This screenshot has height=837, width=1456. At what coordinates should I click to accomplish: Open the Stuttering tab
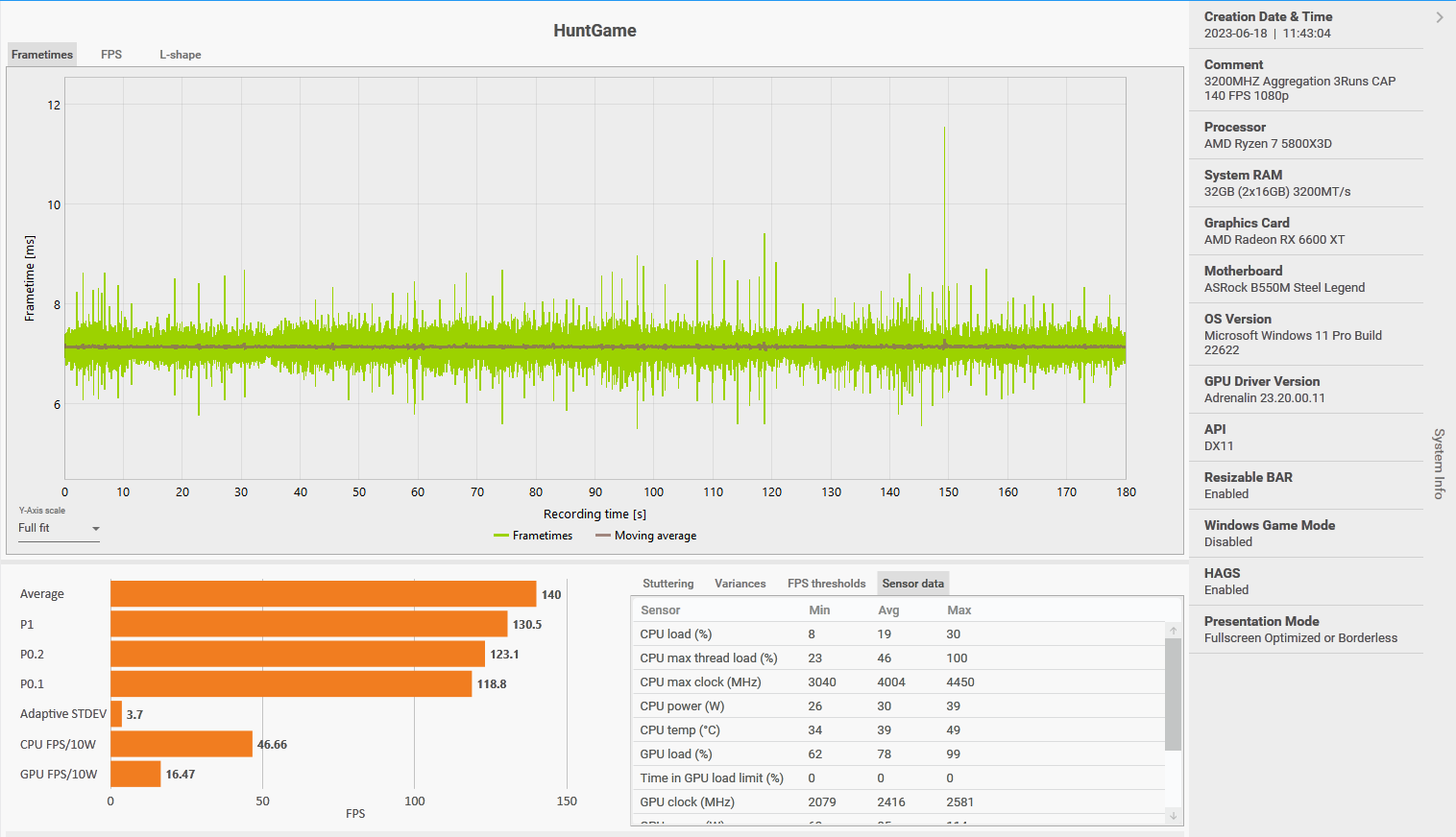pos(667,583)
